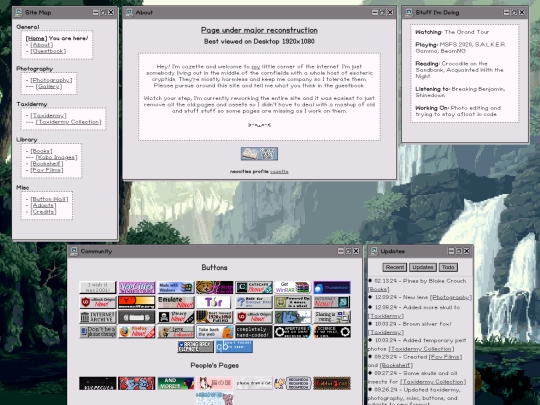Click 'Page under major reconstruction' heading
Viewport: 540px width, 405px height.
(x=259, y=30)
